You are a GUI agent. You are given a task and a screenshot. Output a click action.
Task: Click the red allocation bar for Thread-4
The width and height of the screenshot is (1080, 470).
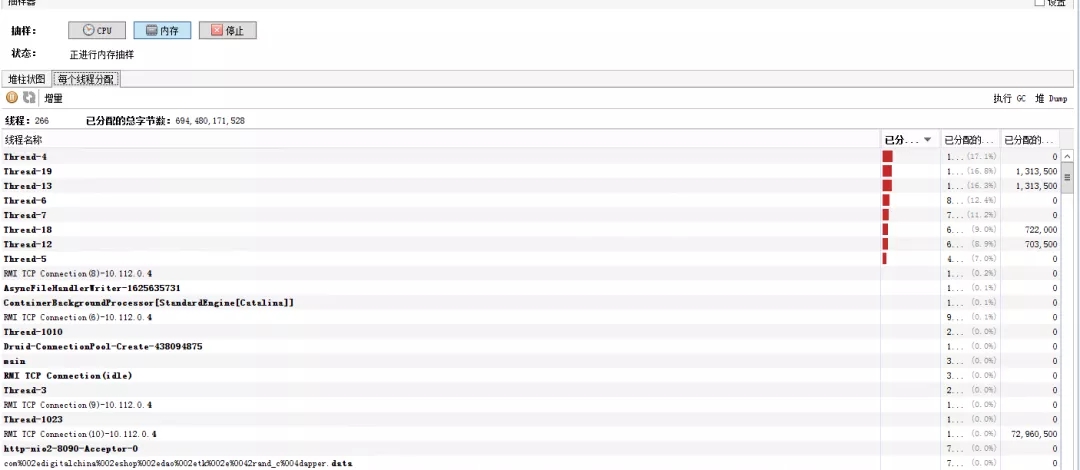pyautogui.click(x=887, y=157)
